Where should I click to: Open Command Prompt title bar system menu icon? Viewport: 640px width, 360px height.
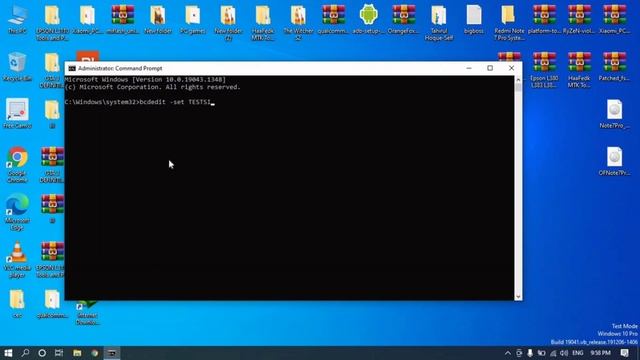pos(72,68)
